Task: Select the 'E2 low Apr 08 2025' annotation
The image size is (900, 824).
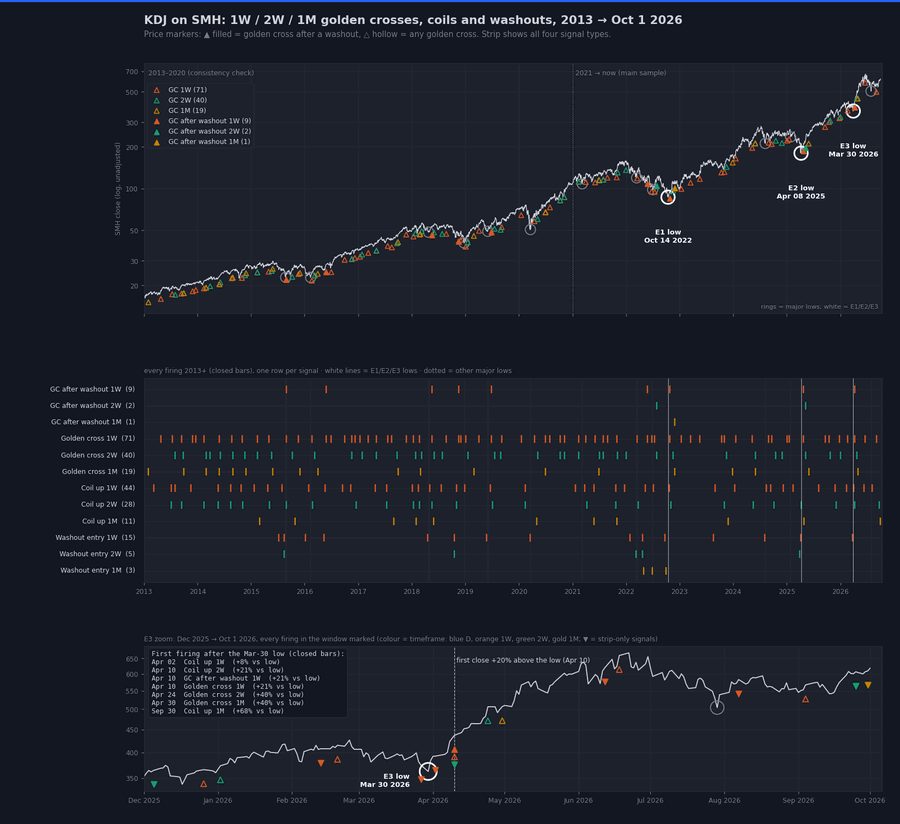Action: pyautogui.click(x=801, y=192)
